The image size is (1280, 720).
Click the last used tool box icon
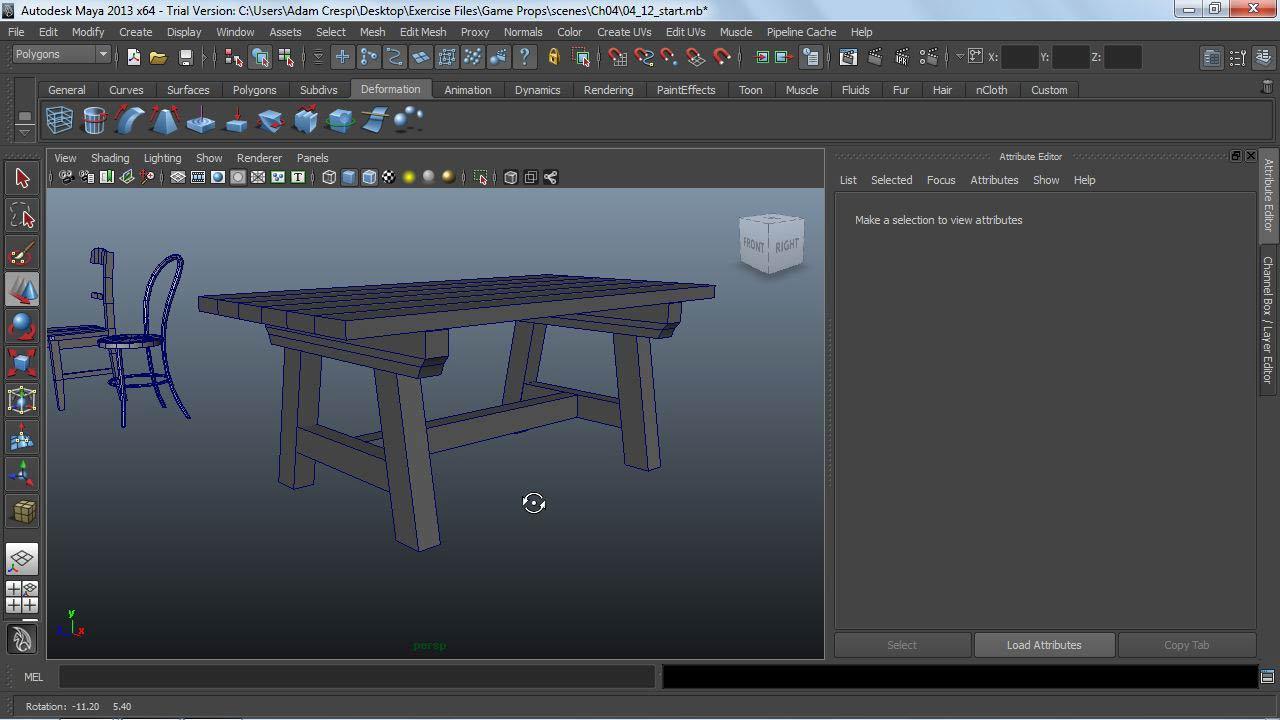(22, 511)
